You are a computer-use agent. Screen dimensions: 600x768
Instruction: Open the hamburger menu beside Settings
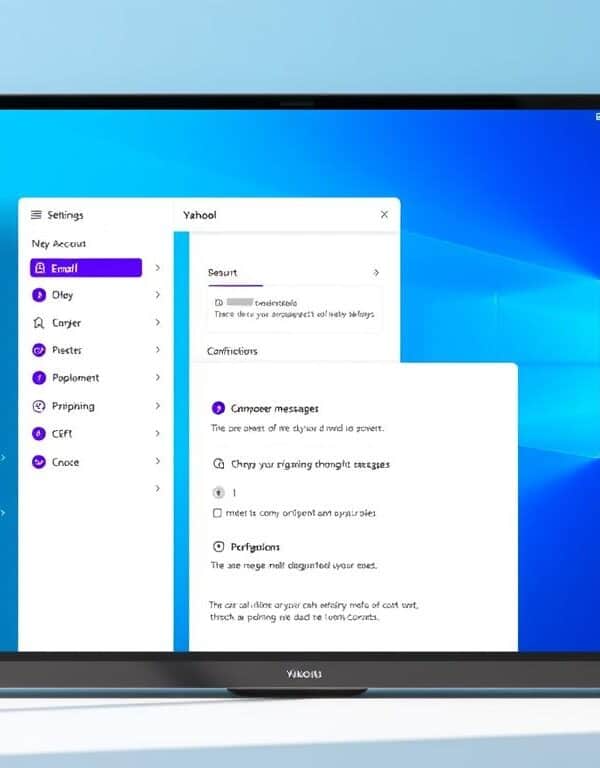(36, 215)
